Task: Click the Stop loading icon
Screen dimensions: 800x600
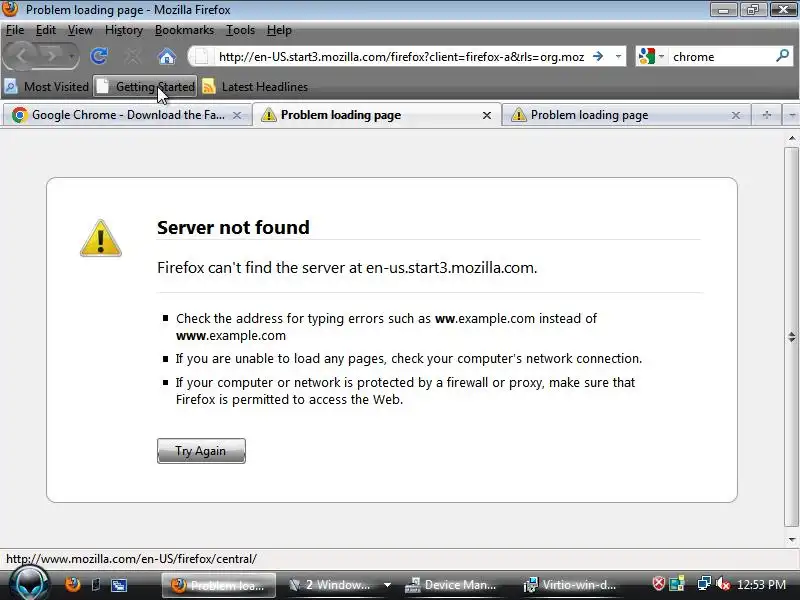Action: pyautogui.click(x=133, y=56)
